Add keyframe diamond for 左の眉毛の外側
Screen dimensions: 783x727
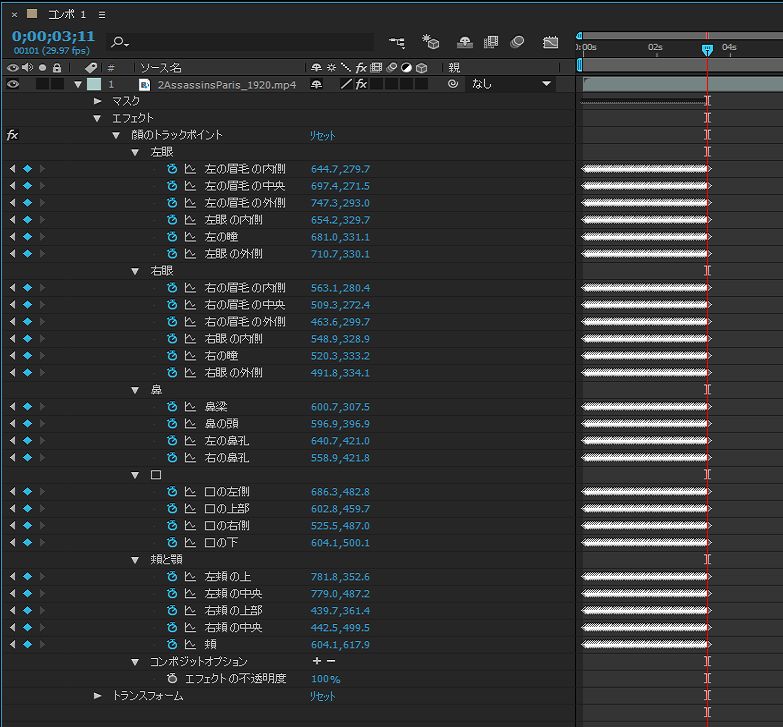[x=27, y=203]
